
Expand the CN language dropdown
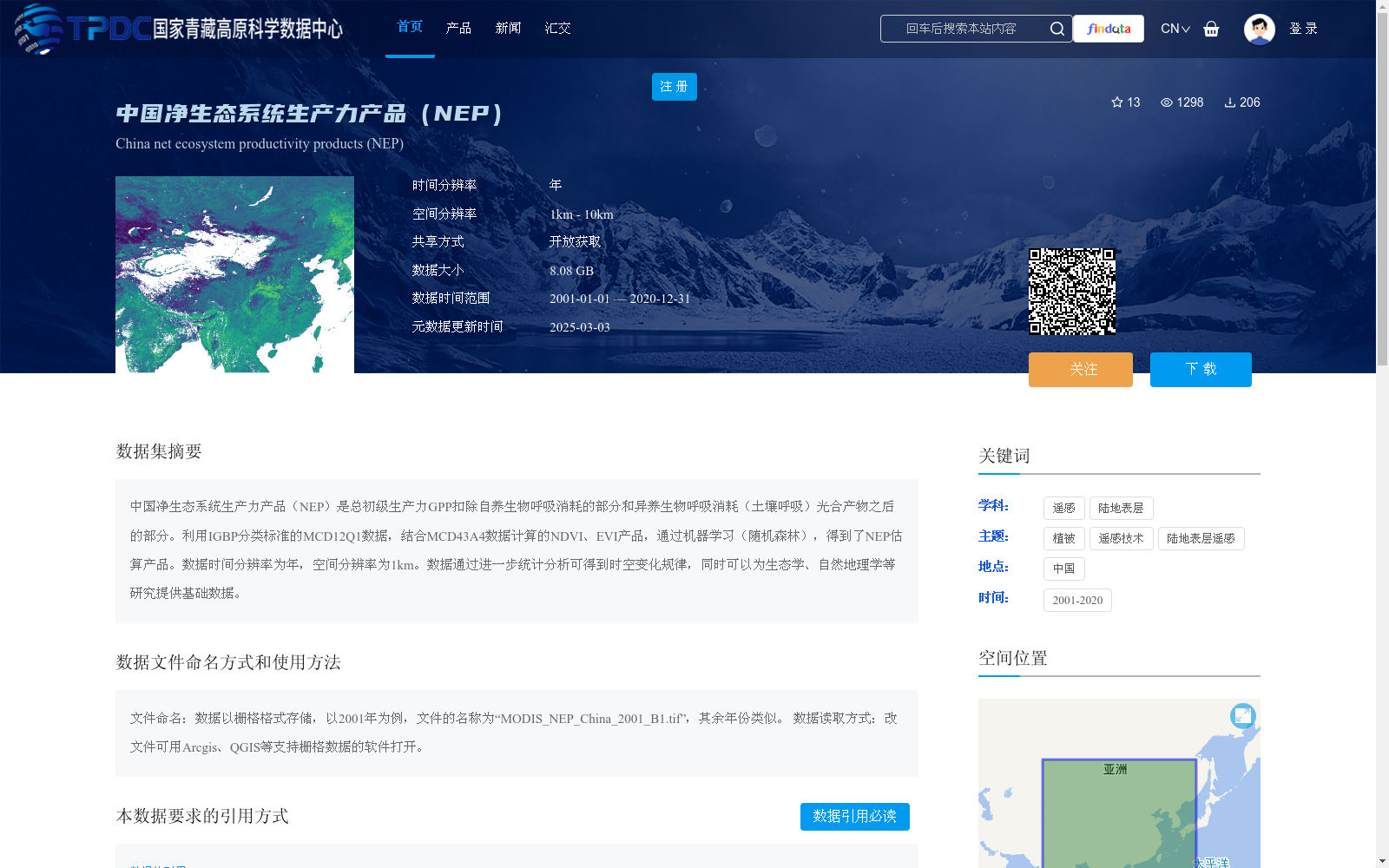pyautogui.click(x=1175, y=29)
